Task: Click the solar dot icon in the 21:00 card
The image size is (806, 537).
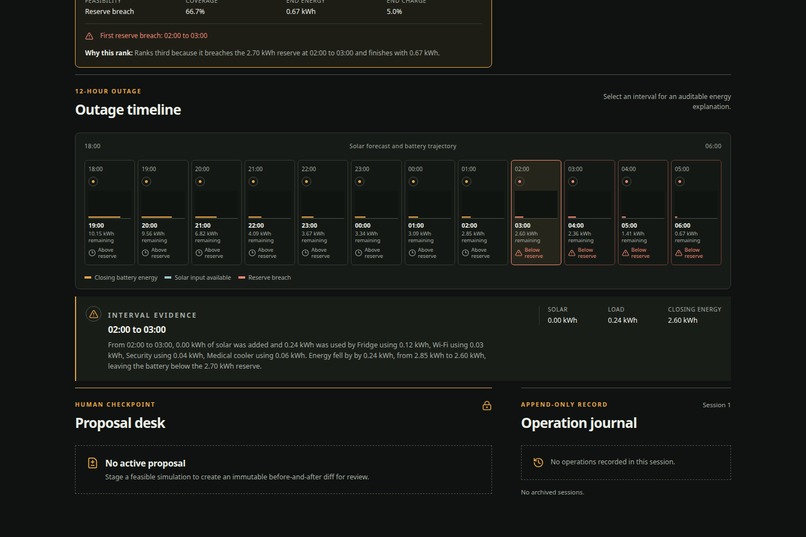Action: (x=253, y=181)
